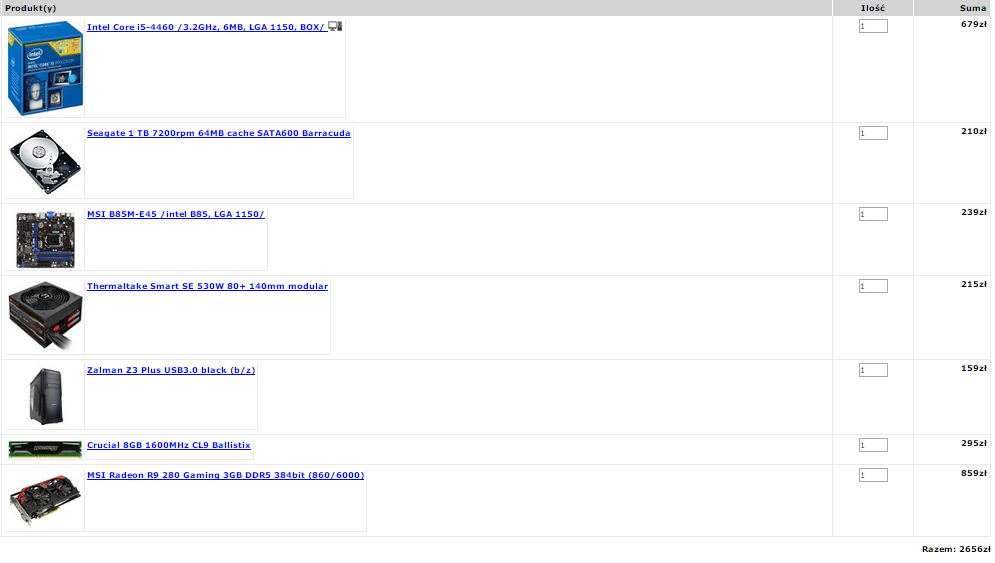Click the Suma column header
This screenshot has width=995, height=563.
(973, 8)
